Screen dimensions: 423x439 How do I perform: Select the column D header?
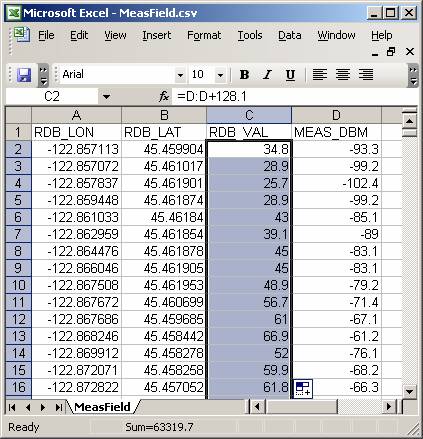[x=336, y=115]
